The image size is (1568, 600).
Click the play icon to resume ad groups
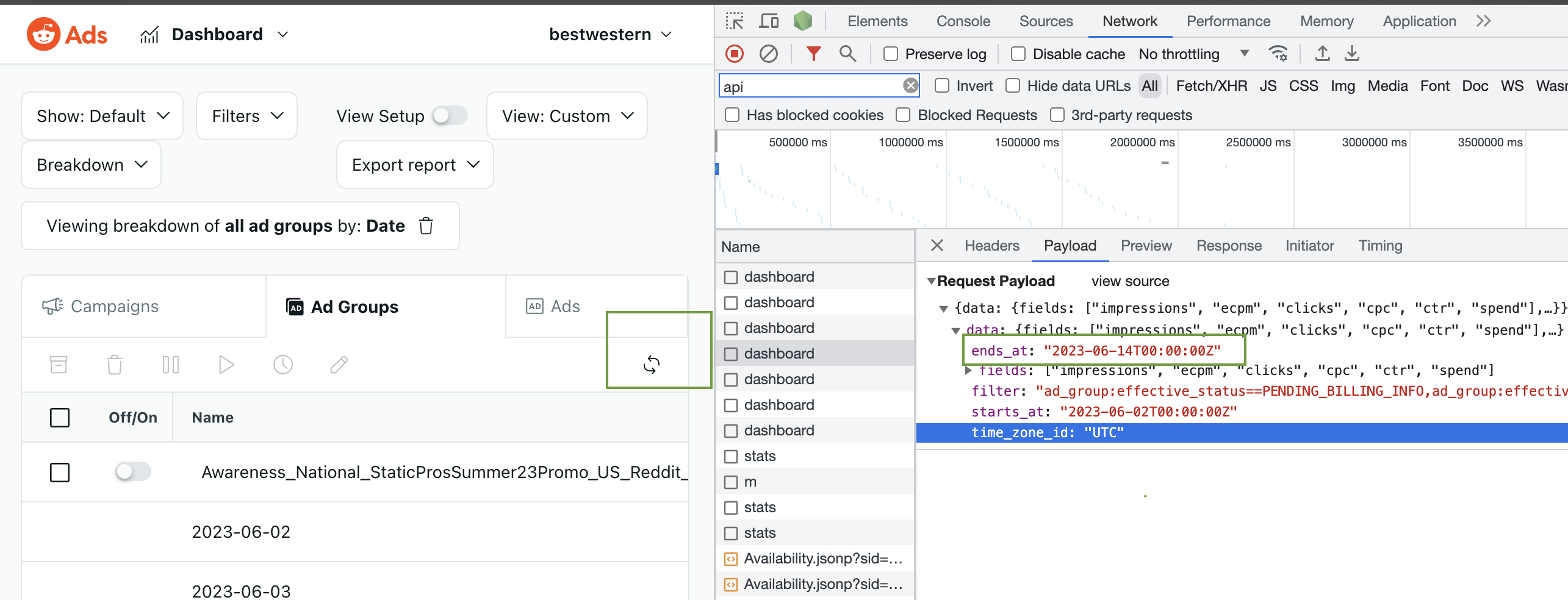(226, 364)
